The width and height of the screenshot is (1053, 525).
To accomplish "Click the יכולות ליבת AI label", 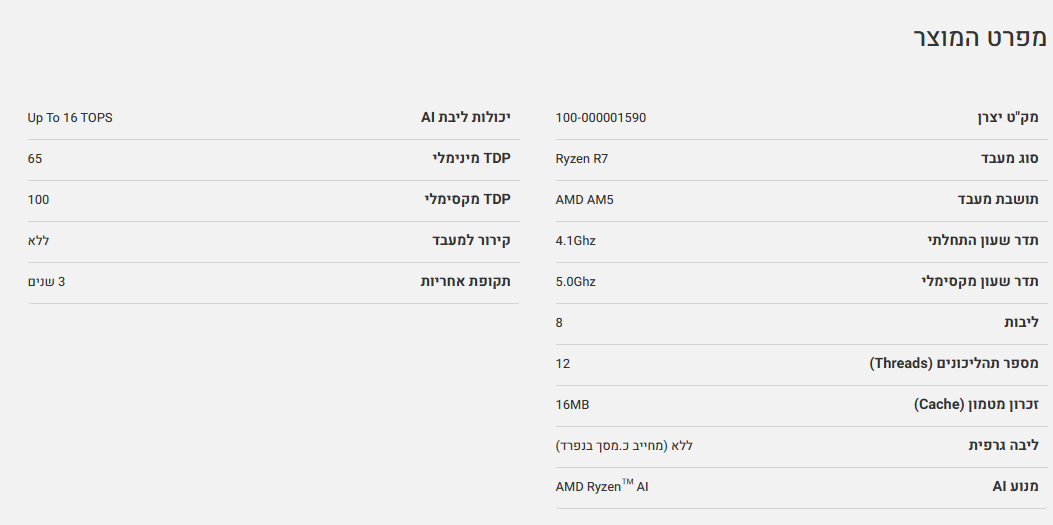I will 465,118.
